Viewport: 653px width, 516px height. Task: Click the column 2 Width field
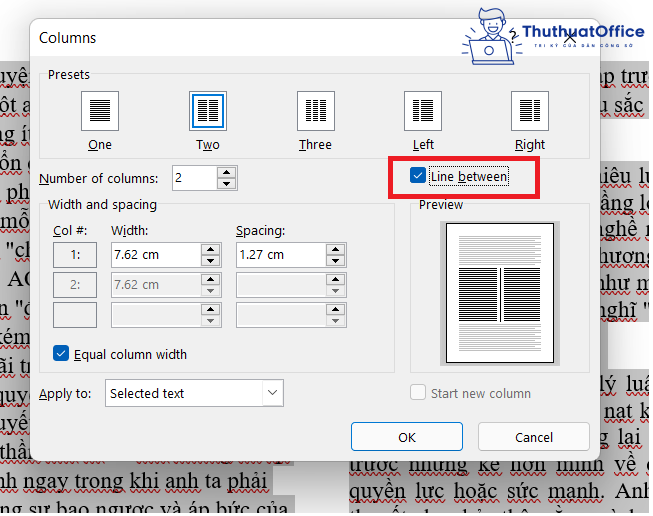(x=157, y=285)
